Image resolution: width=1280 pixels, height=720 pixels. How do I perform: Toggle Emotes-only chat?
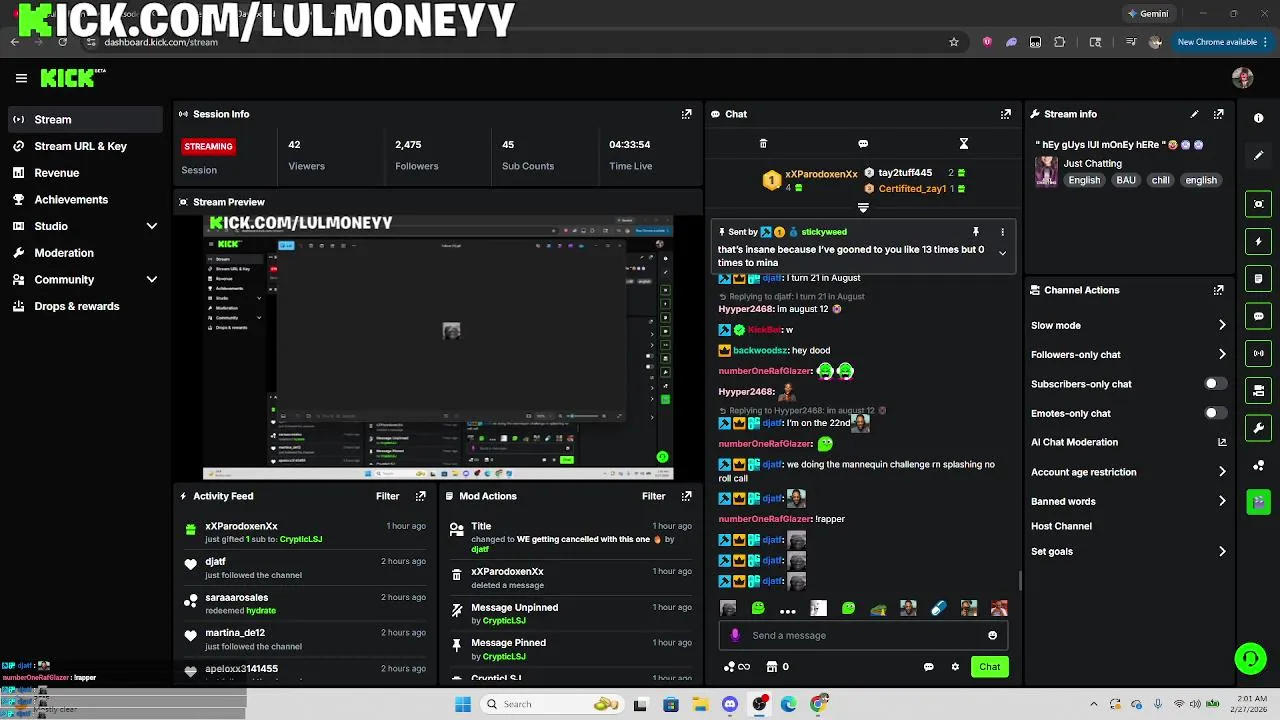point(1215,413)
